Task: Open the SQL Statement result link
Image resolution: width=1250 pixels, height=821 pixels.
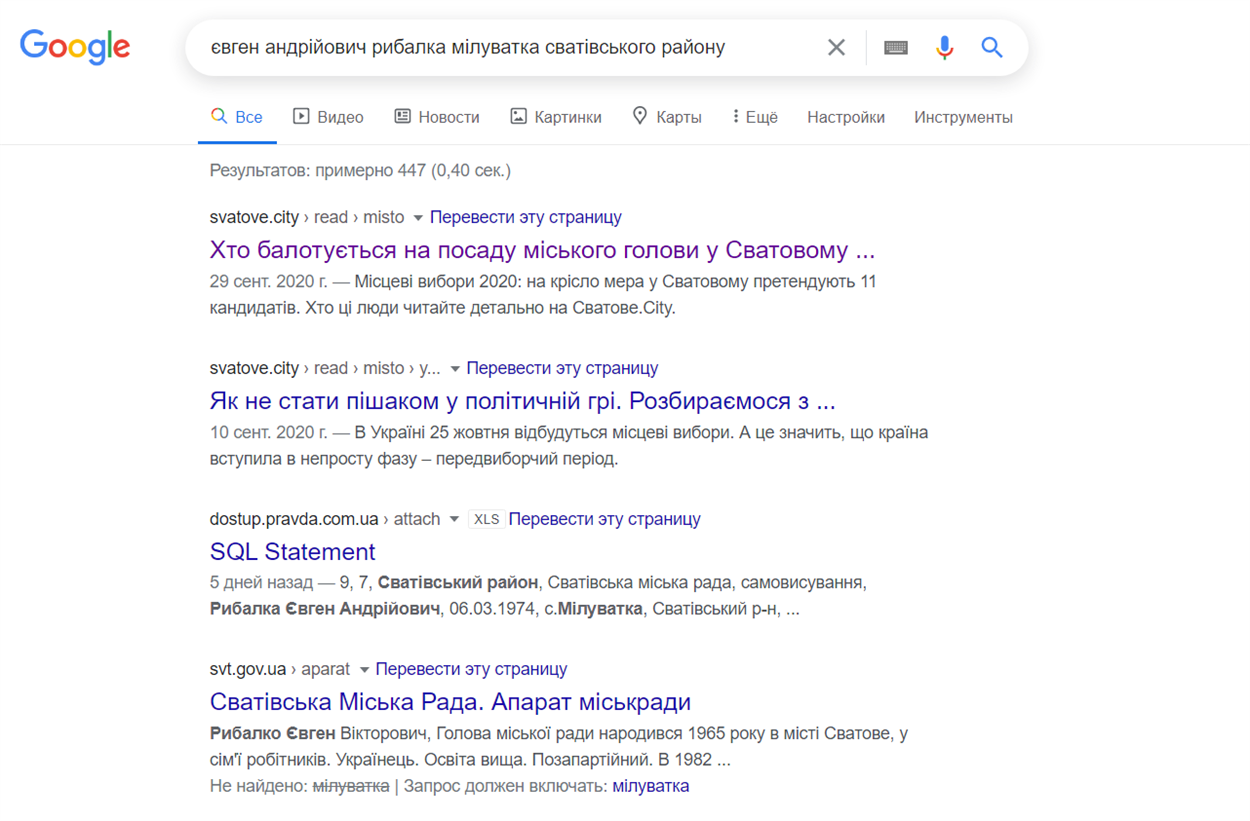Action: tap(292, 552)
